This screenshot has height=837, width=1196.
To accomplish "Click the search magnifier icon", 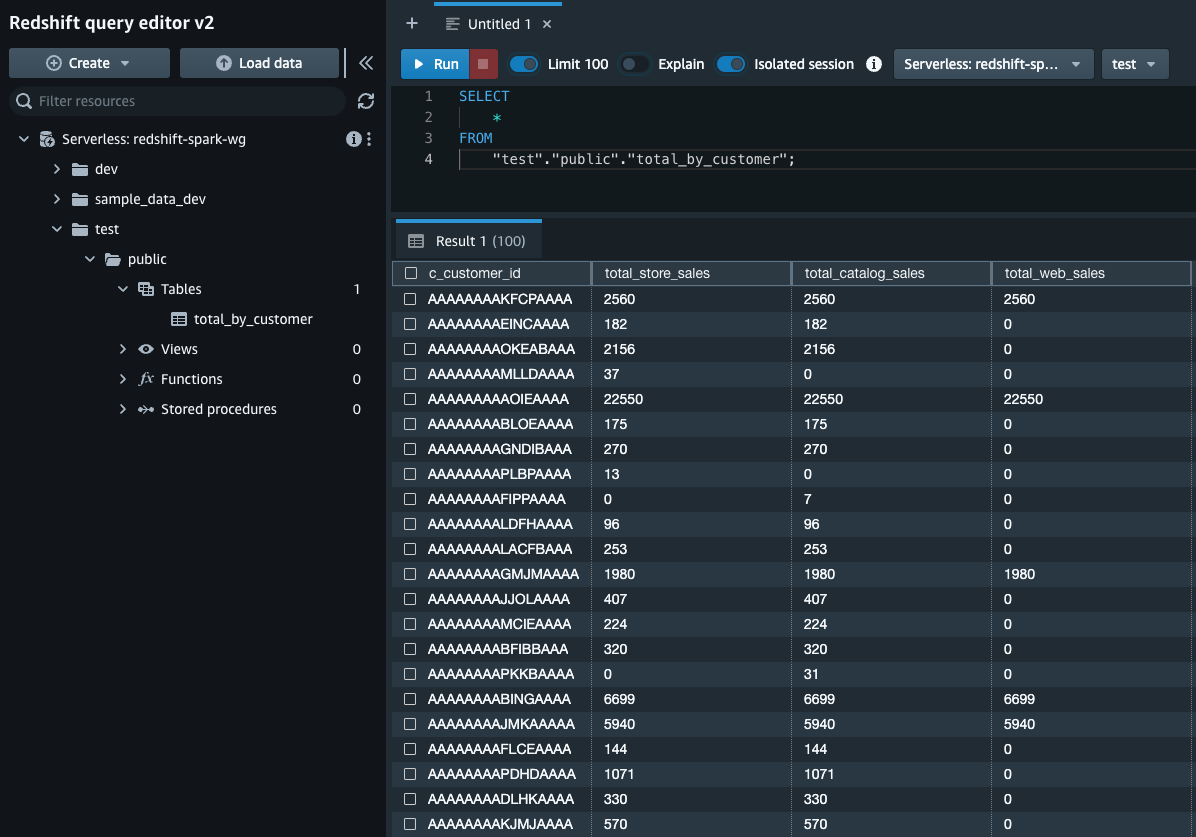I will click(24, 101).
